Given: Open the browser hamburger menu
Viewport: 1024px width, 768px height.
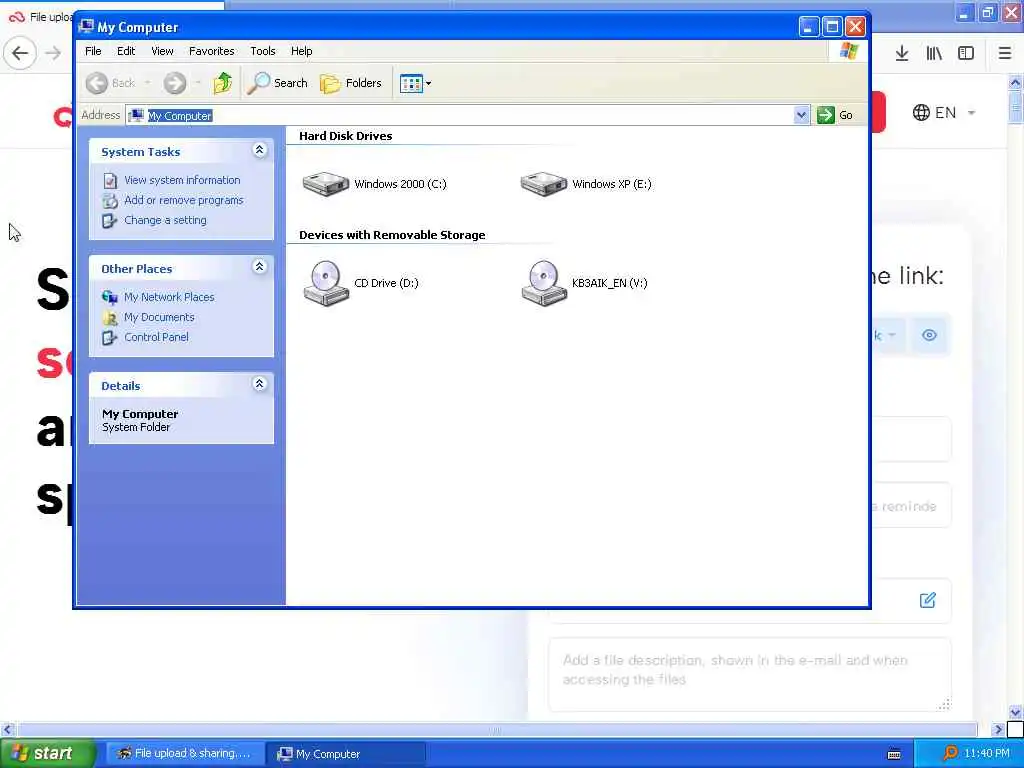Looking at the screenshot, I should (1004, 53).
